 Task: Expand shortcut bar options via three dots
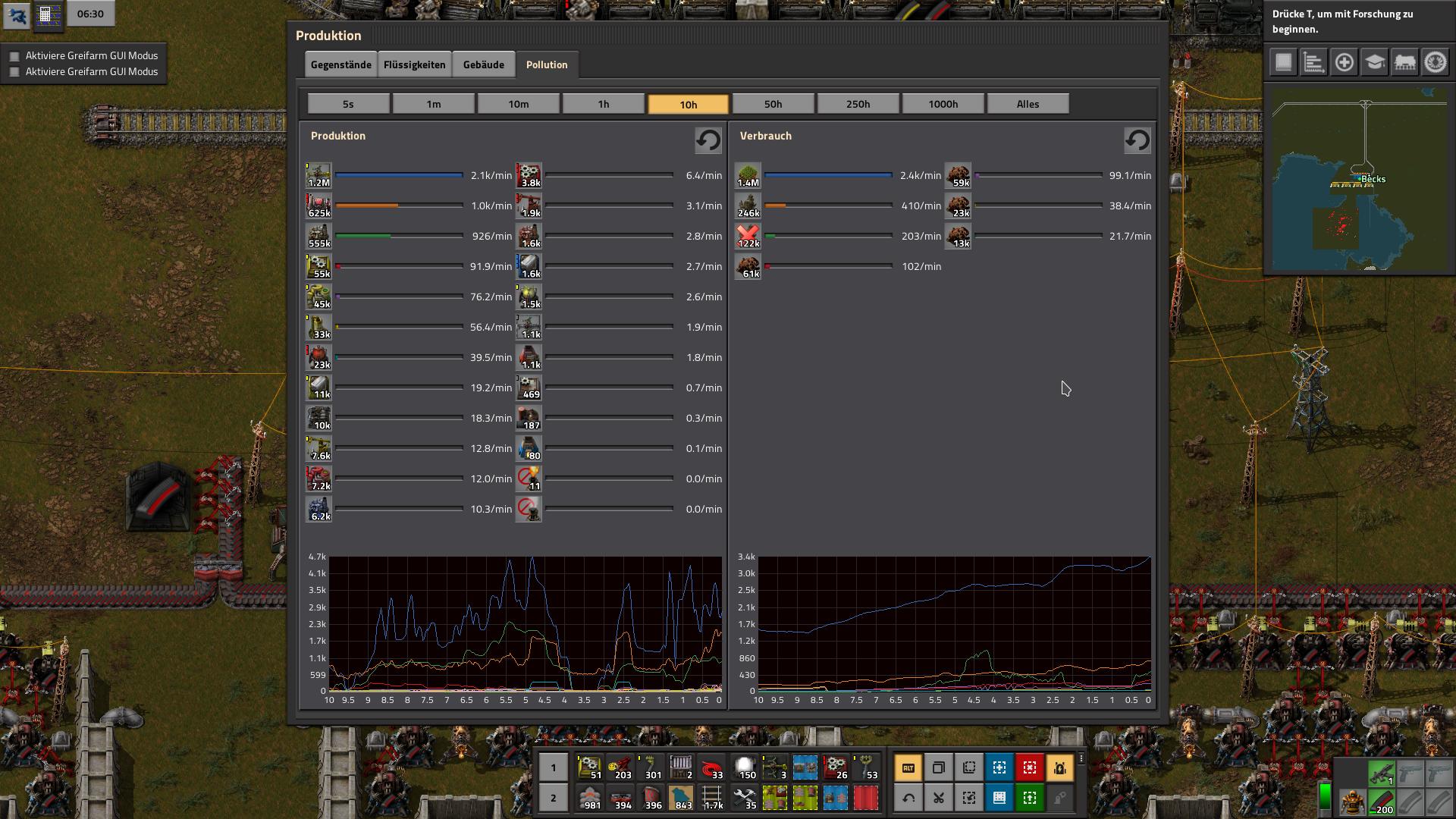(x=1081, y=758)
